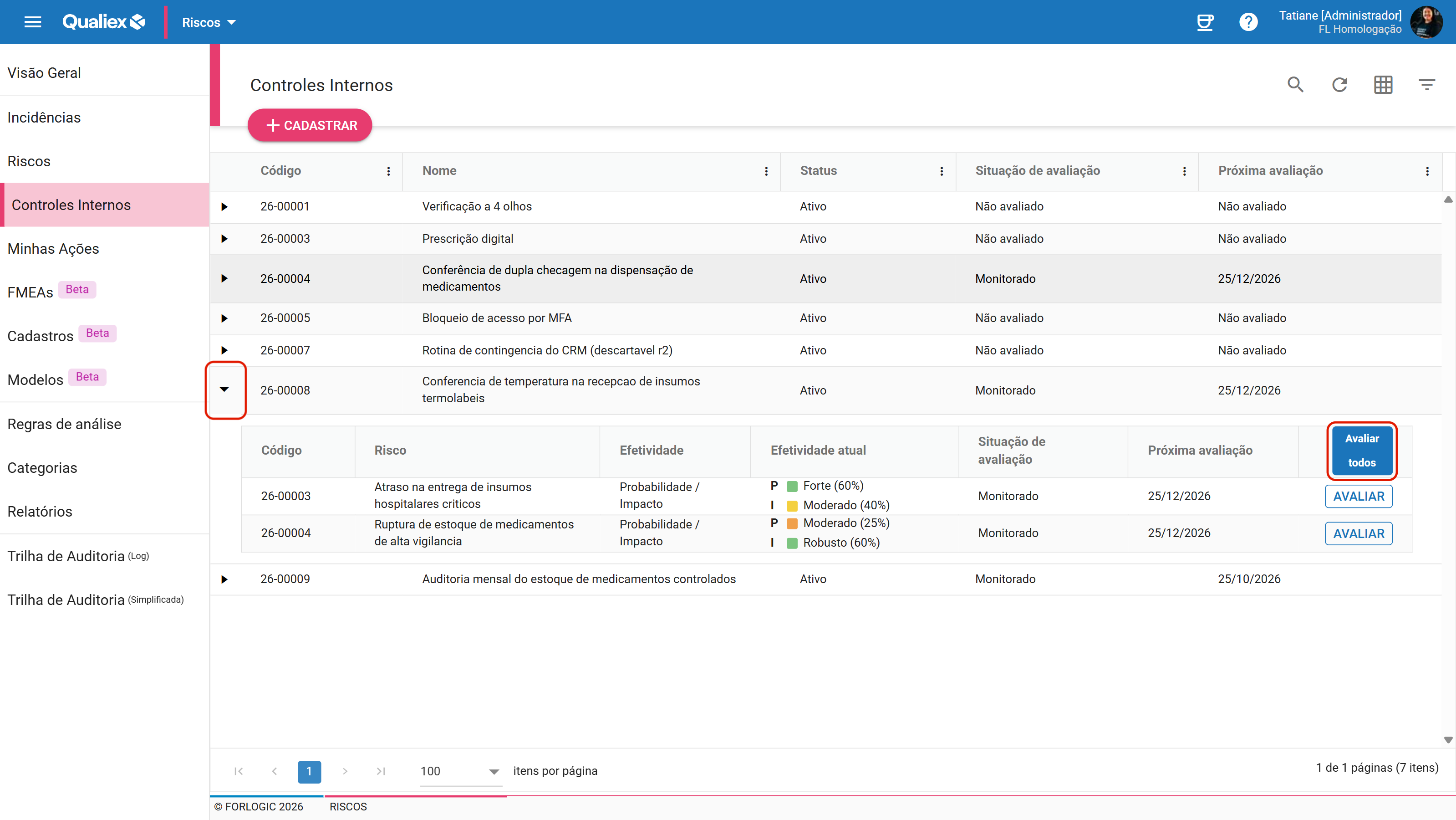This screenshot has height=820, width=1456.
Task: Open search in Controles Internos
Action: (x=1295, y=85)
